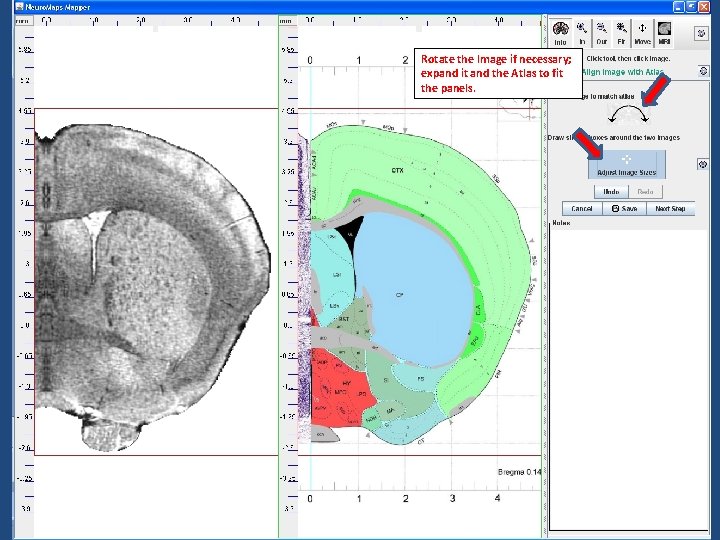Click icon button right of Adjust Image Sizes
Viewport: 720px width, 540px height.
coord(703,164)
